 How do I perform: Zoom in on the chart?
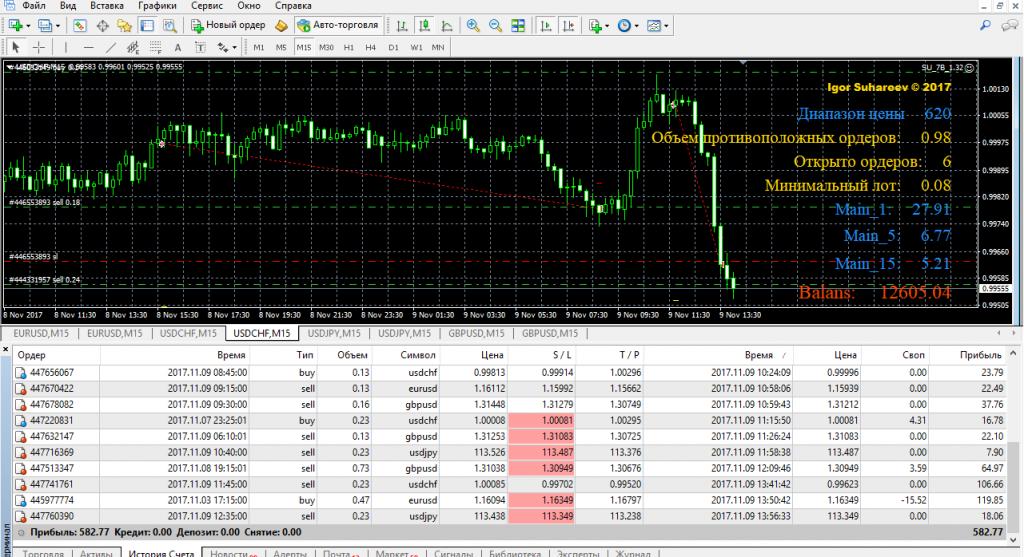pyautogui.click(x=472, y=25)
